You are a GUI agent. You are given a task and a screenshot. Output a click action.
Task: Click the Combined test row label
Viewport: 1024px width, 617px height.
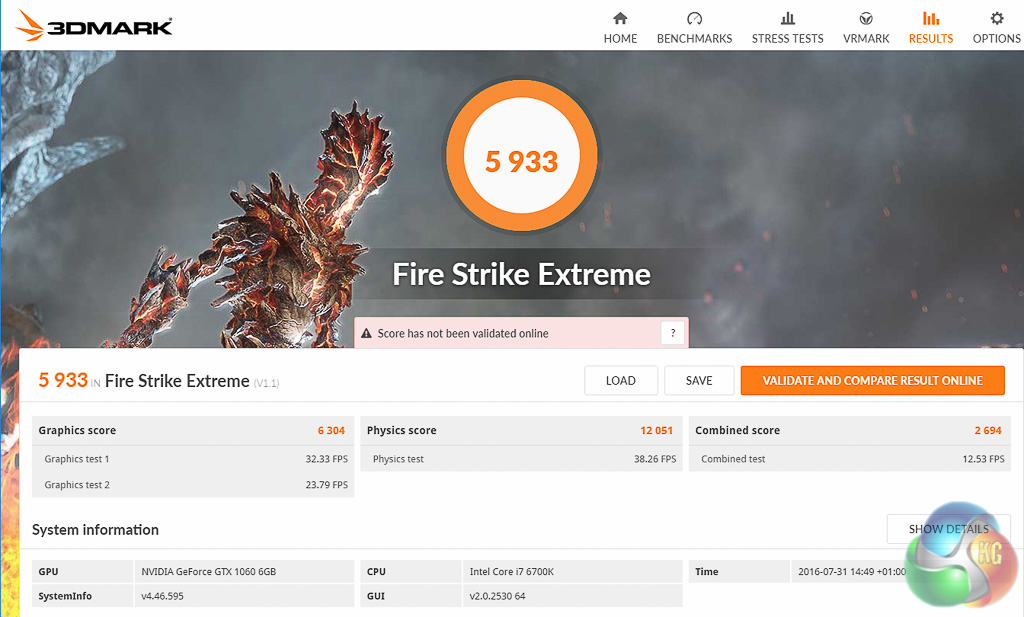(733, 459)
